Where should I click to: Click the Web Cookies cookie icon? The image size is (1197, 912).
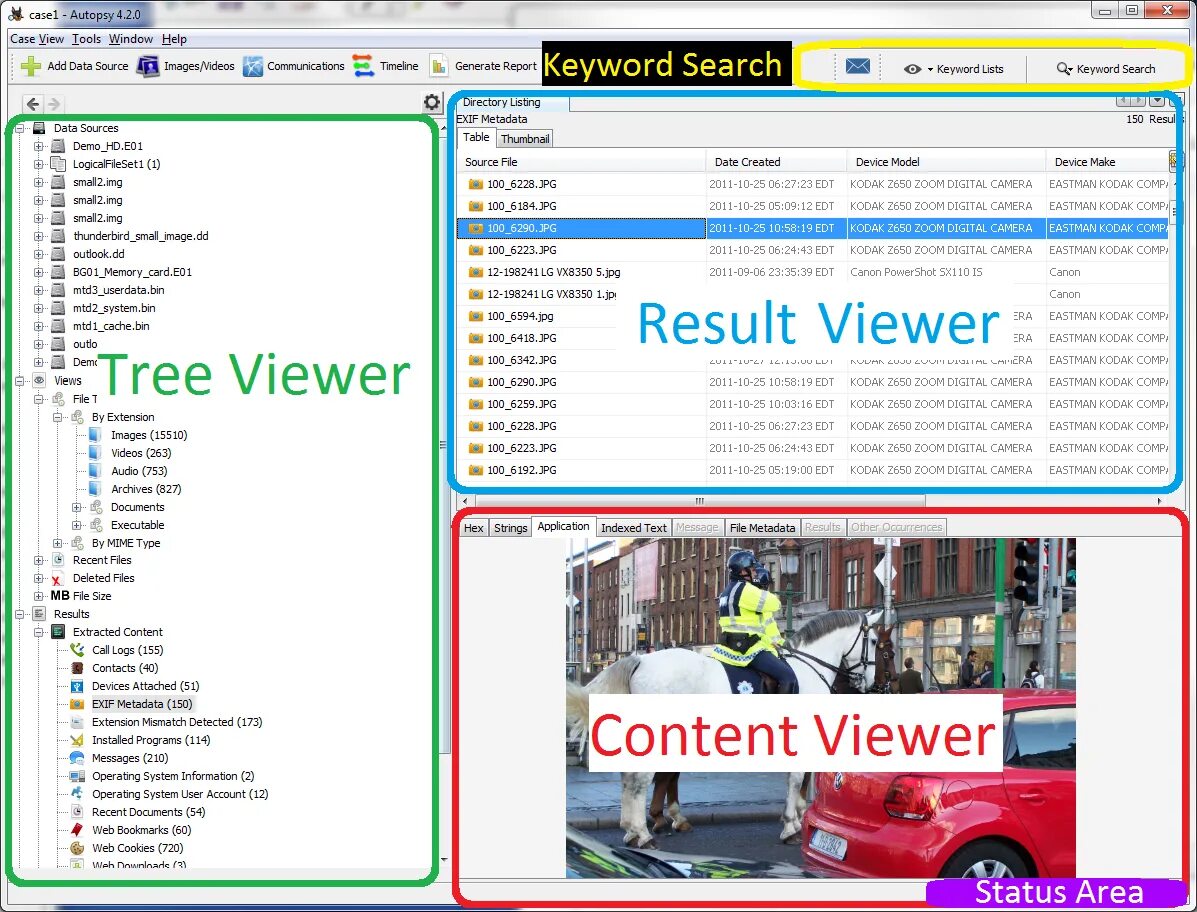click(77, 848)
